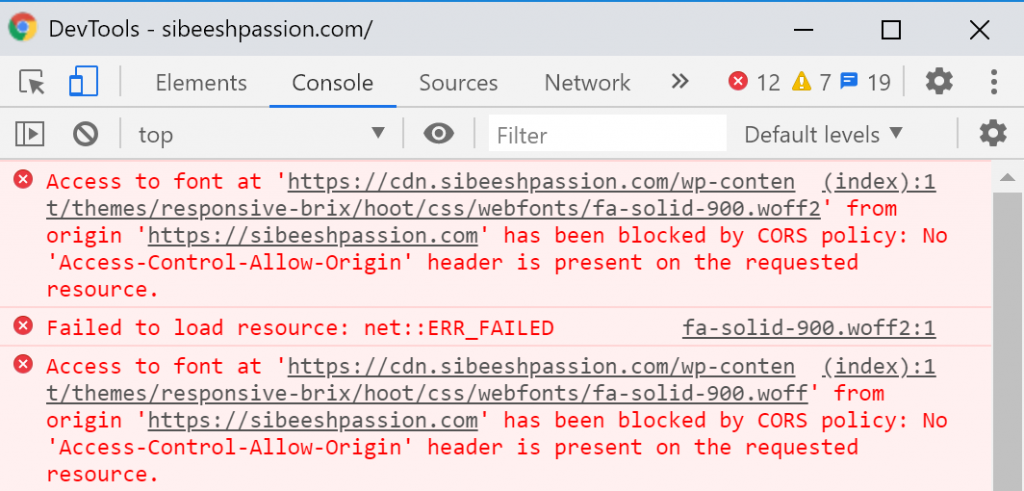This screenshot has width=1024, height=491.
Task: Clear console with the ban icon
Action: (86, 135)
